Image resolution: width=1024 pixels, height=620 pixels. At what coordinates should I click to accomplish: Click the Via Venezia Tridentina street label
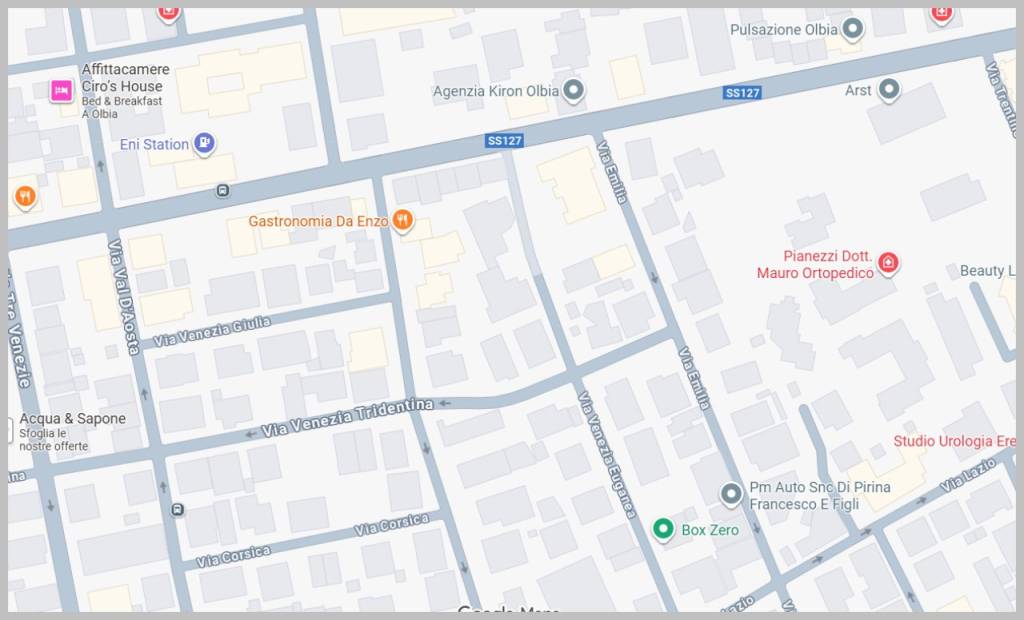click(347, 417)
